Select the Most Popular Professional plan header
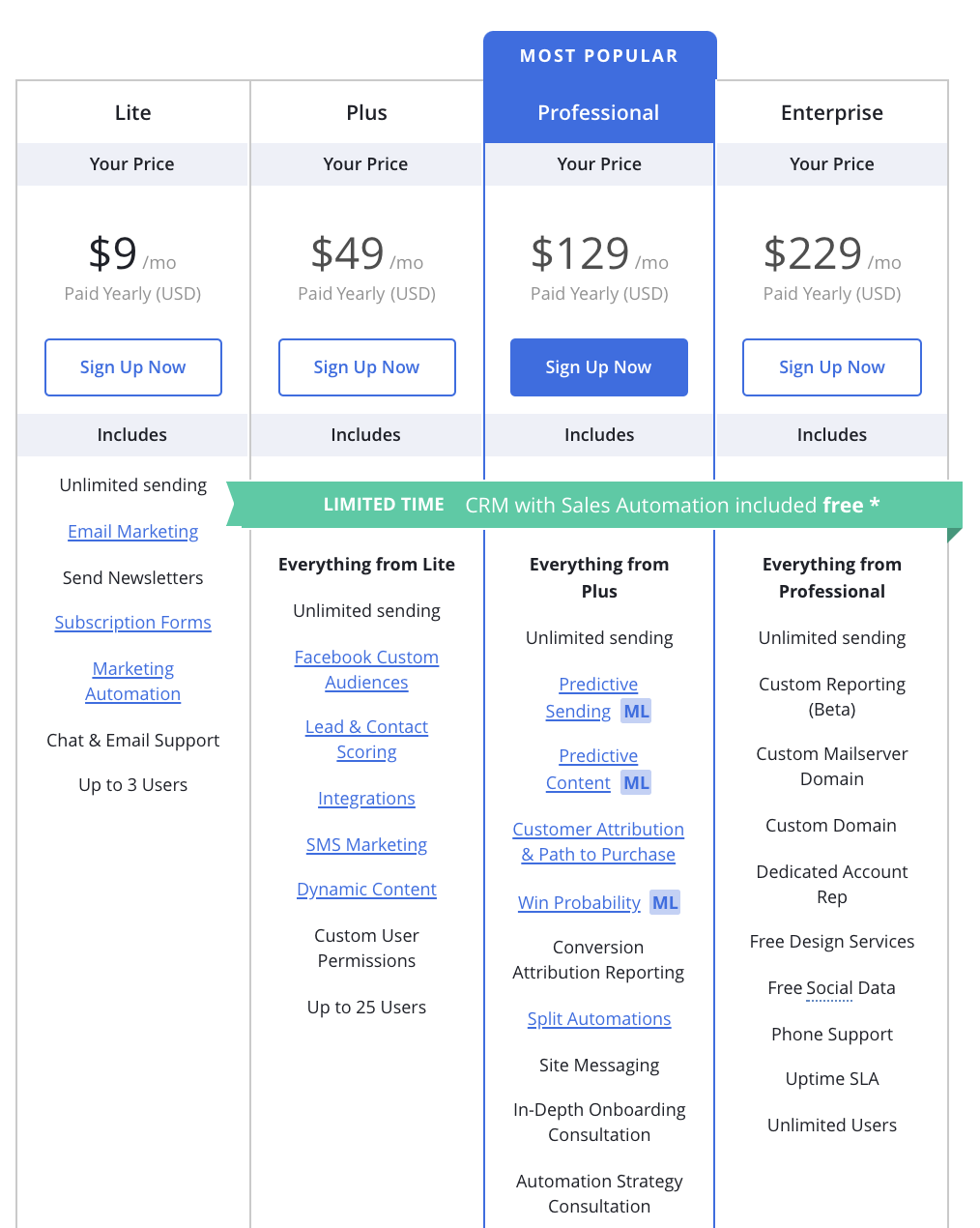Screen dimensions: 980x1228 tap(599, 87)
